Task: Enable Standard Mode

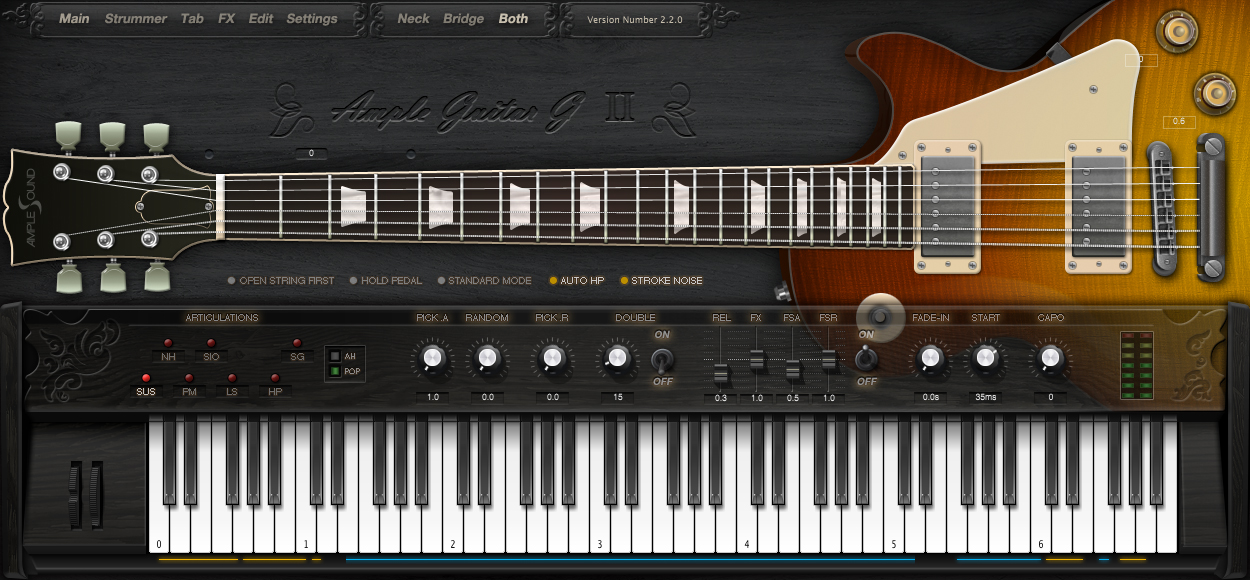Action: (484, 281)
